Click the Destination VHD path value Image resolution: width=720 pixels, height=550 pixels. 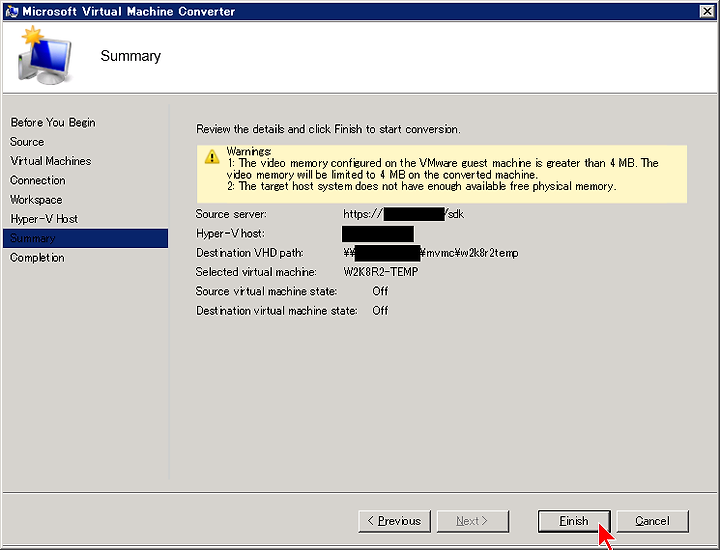[x=431, y=253]
